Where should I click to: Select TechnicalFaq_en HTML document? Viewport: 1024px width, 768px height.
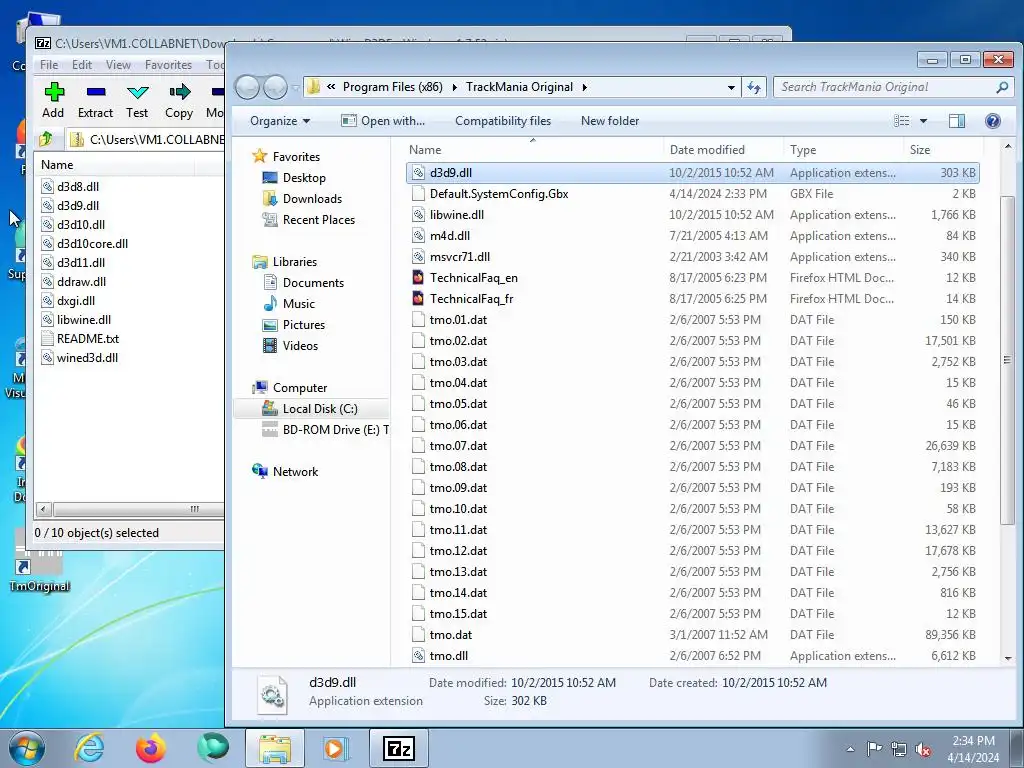click(692, 278)
